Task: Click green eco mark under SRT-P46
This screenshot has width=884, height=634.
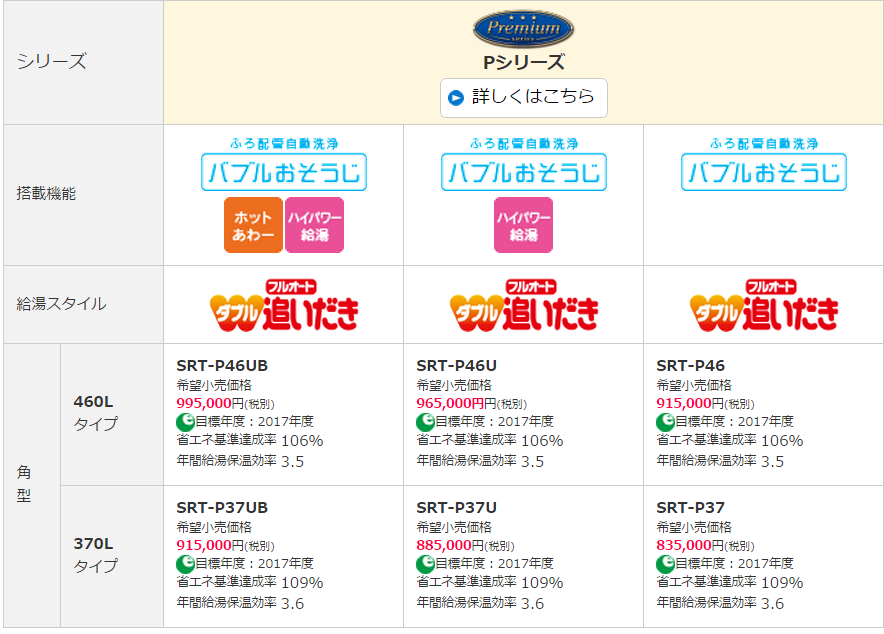Action: click(665, 422)
